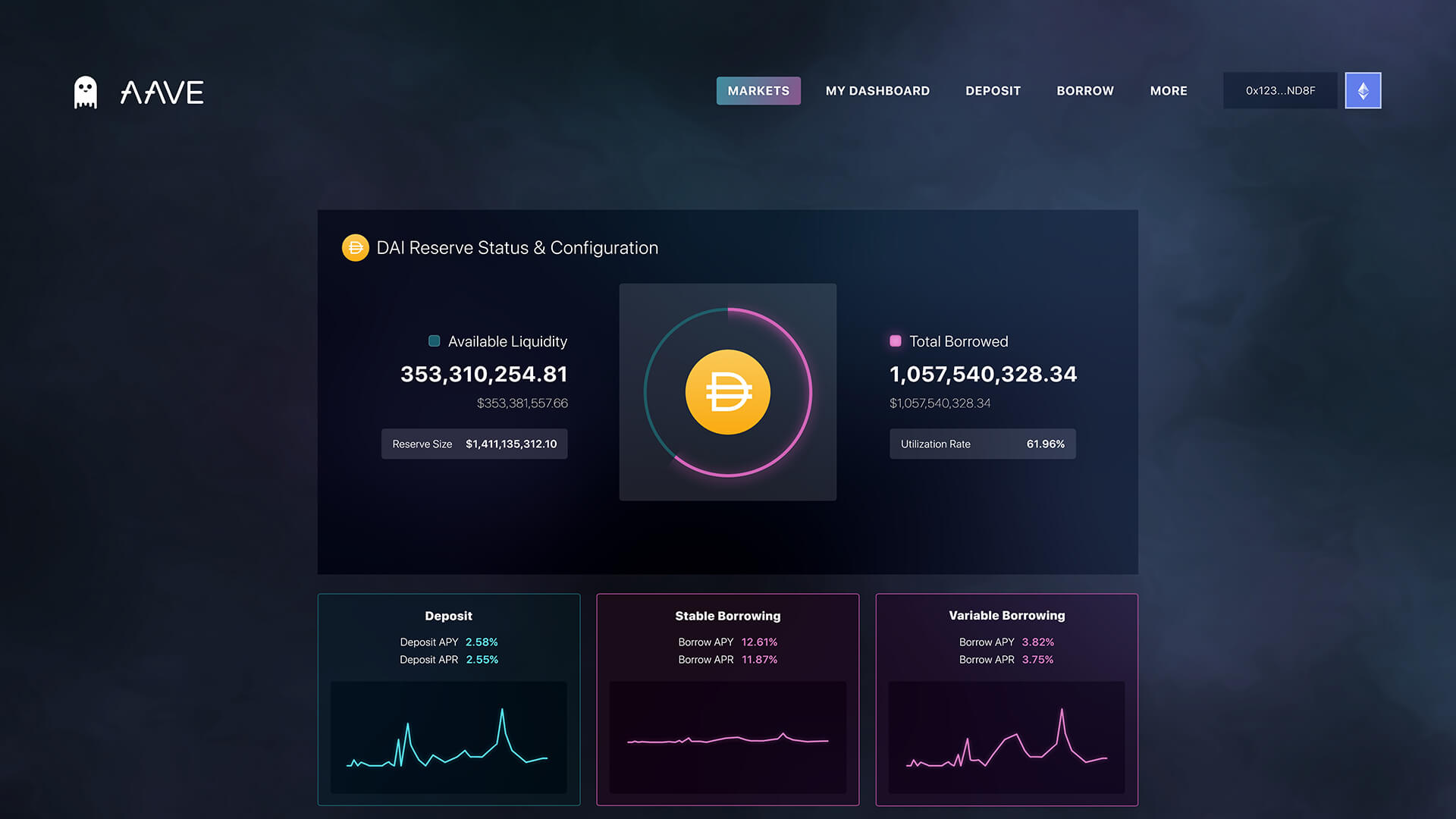Select the $353,381,557.66 dollar amount
The height and width of the screenshot is (819, 1456).
coord(522,403)
